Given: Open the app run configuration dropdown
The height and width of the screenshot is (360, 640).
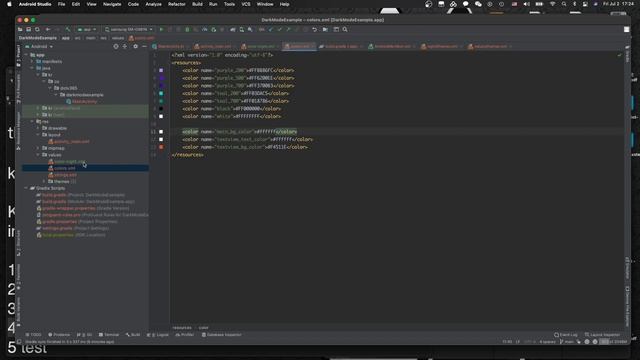Looking at the screenshot, I should [x=87, y=29].
